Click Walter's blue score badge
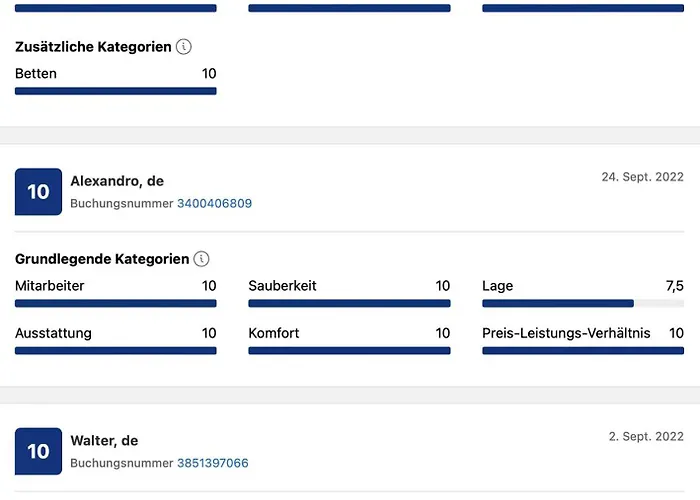This screenshot has height=500, width=700. coord(38,451)
